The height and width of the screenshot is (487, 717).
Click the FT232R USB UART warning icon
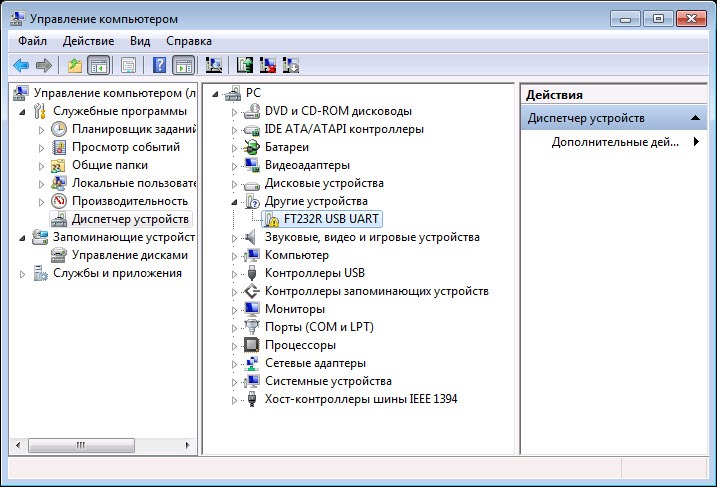pos(271,219)
